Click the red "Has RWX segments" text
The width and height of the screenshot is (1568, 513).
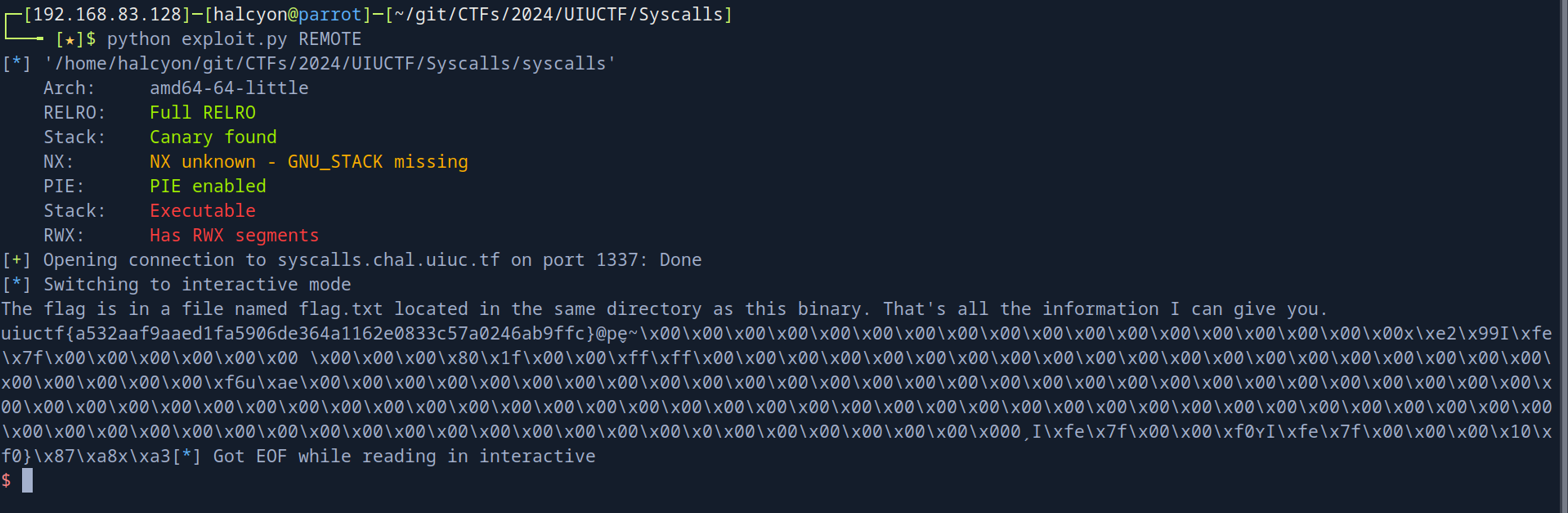[235, 236]
